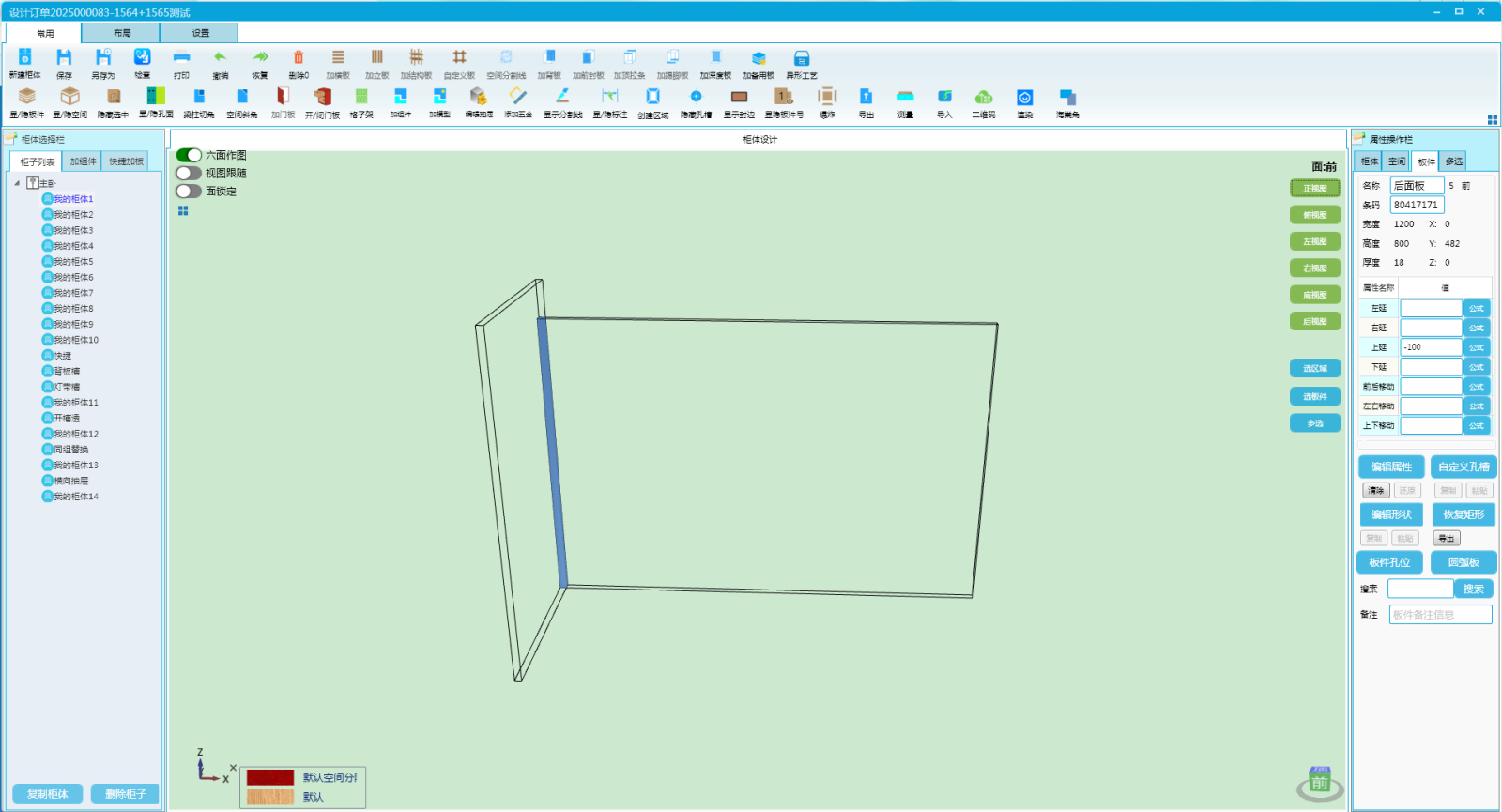Click the 新建柜体 new cabinet icon
This screenshot has width=1502, height=812.
[25, 58]
